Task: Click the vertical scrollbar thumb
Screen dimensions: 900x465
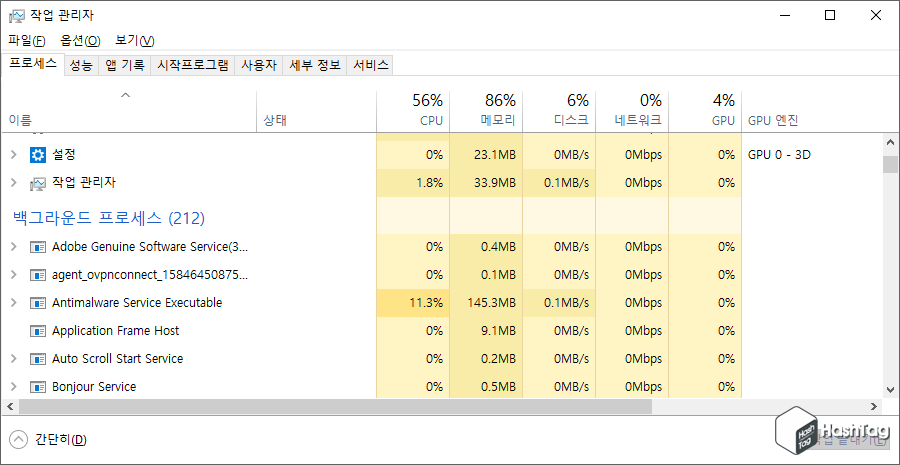Action: (x=890, y=164)
